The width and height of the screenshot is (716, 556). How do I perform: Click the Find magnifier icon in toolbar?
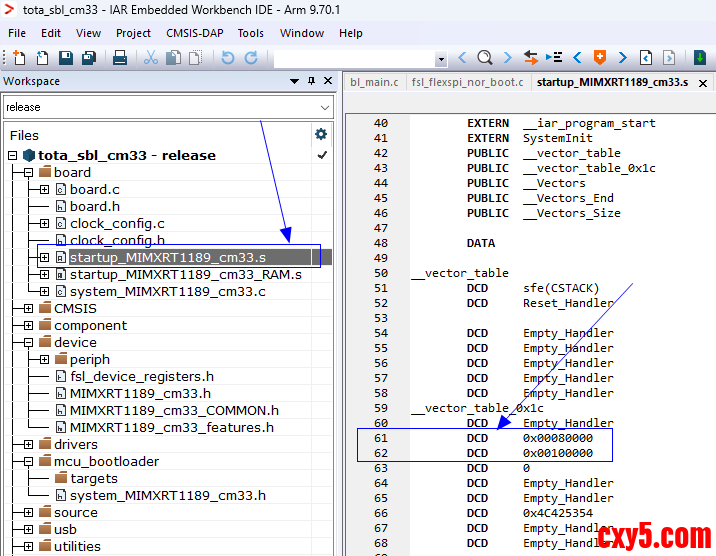485,58
